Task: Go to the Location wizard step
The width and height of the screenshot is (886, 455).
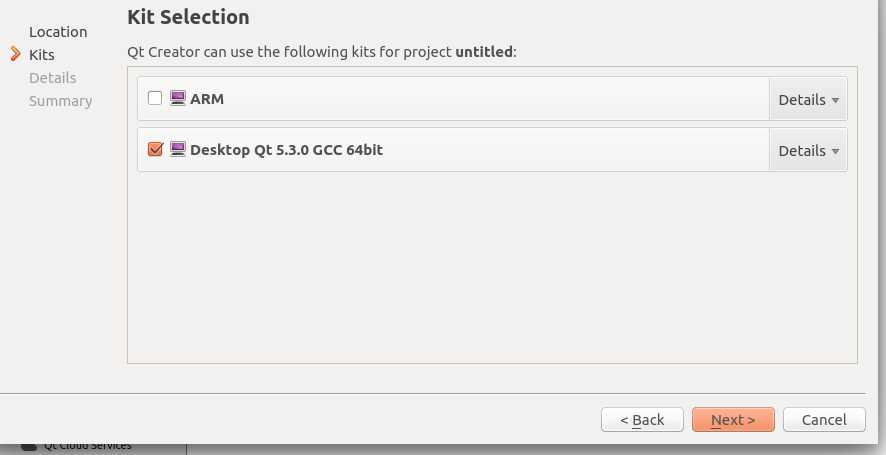Action: (58, 32)
